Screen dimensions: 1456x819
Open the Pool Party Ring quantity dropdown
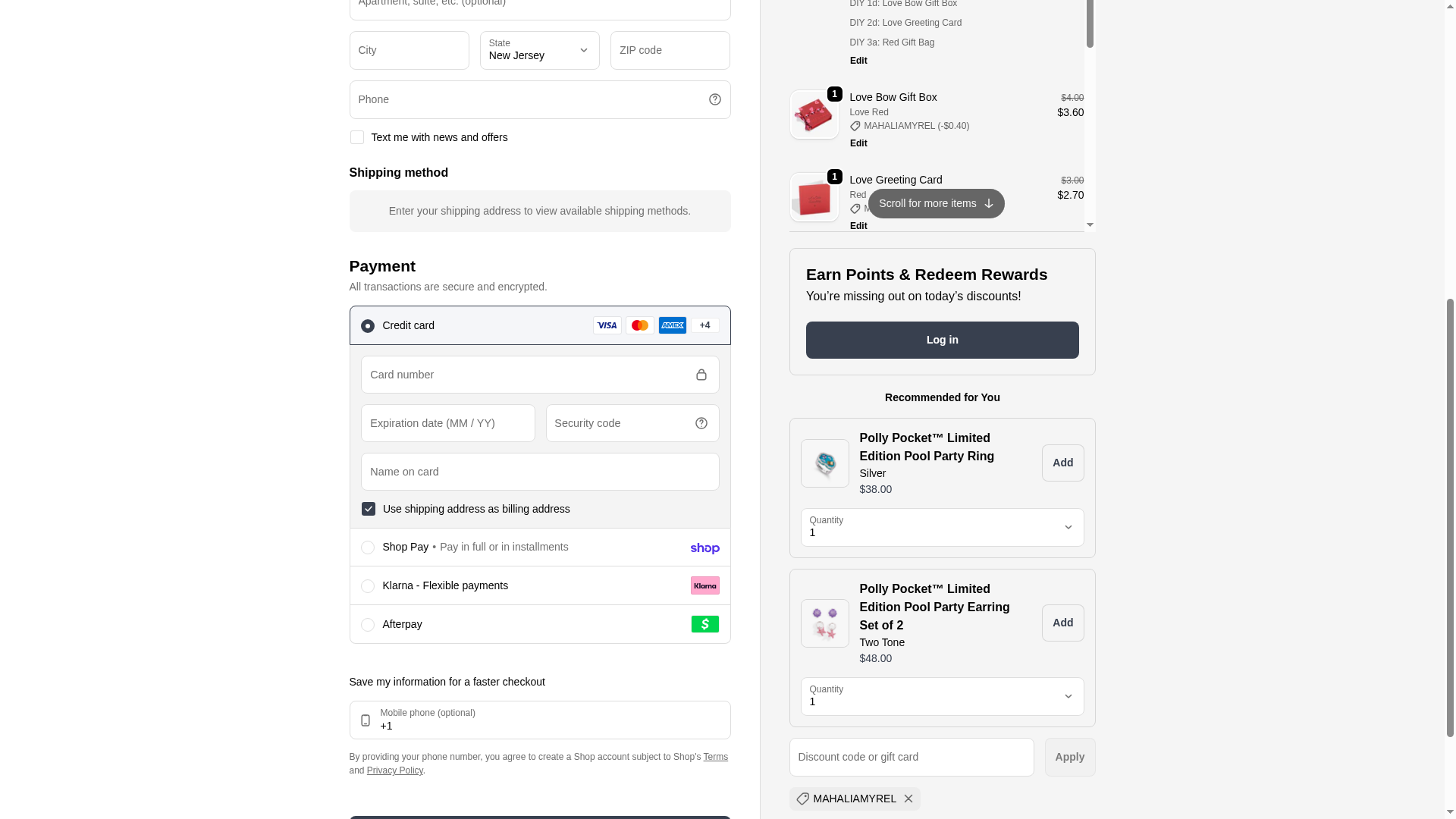(x=942, y=527)
